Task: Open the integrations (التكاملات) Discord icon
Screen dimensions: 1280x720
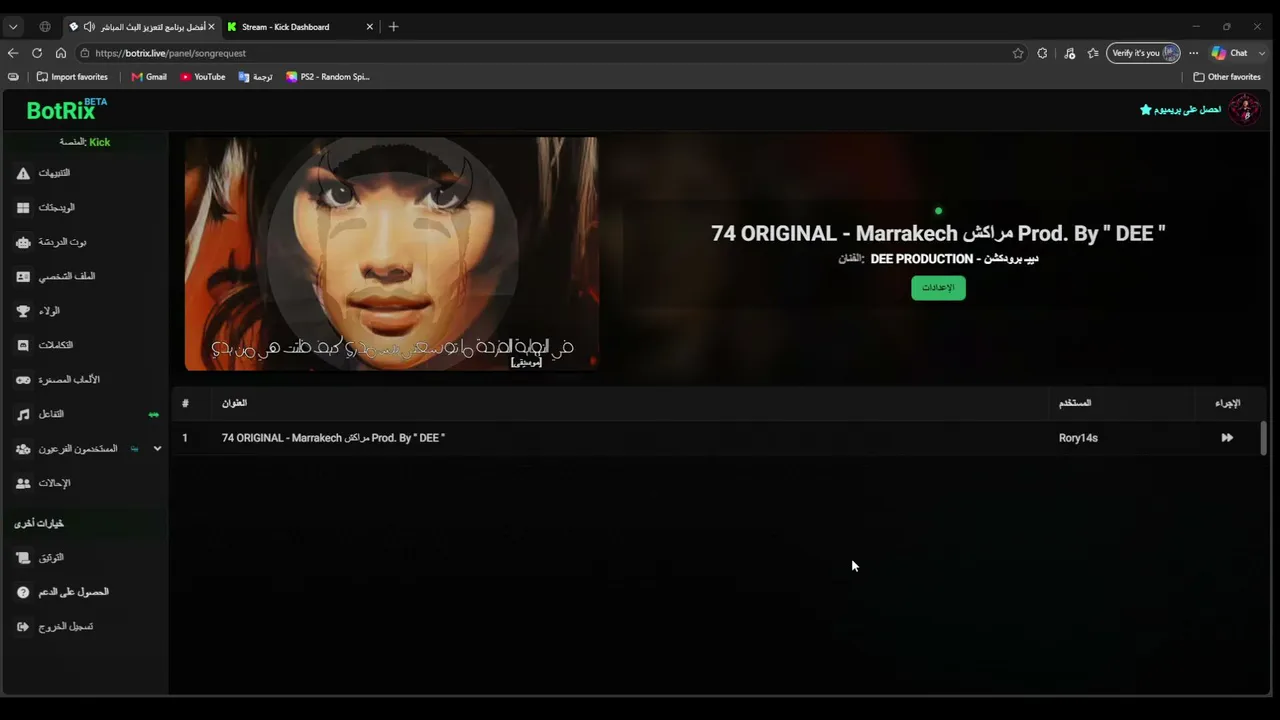Action: (23, 345)
